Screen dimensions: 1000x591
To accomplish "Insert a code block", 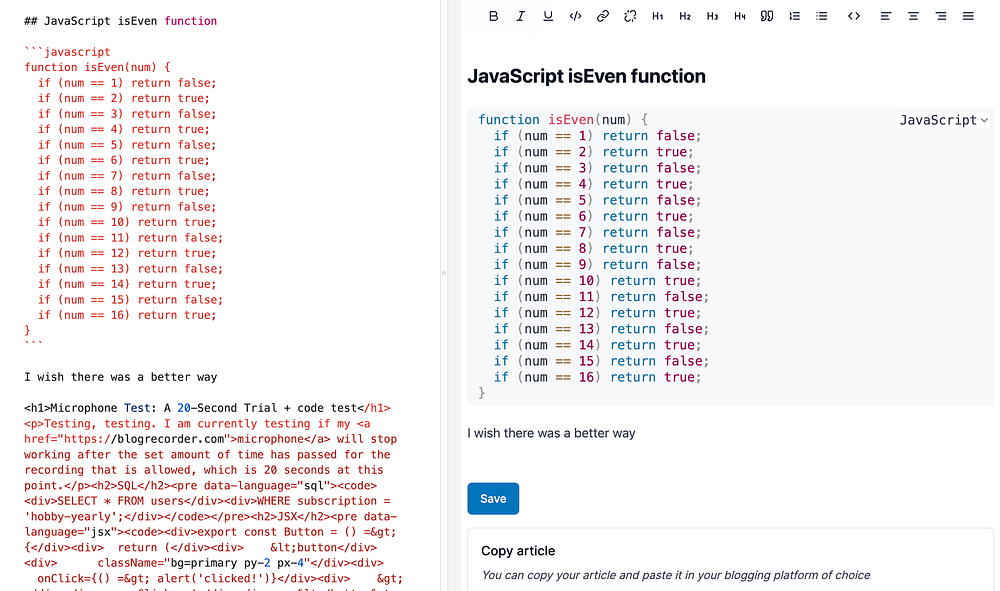I will tap(854, 16).
